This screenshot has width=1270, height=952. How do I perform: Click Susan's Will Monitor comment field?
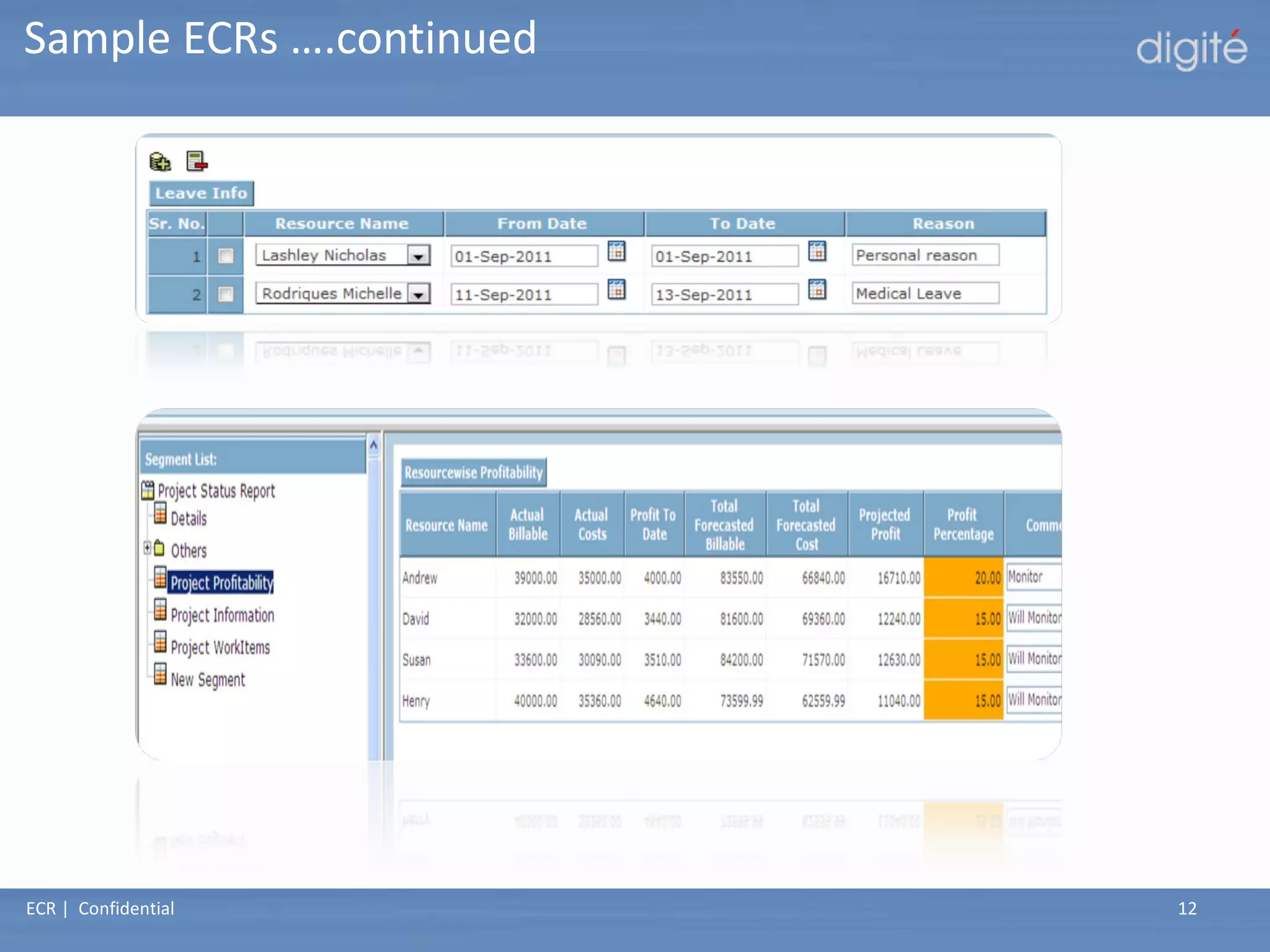click(1034, 658)
